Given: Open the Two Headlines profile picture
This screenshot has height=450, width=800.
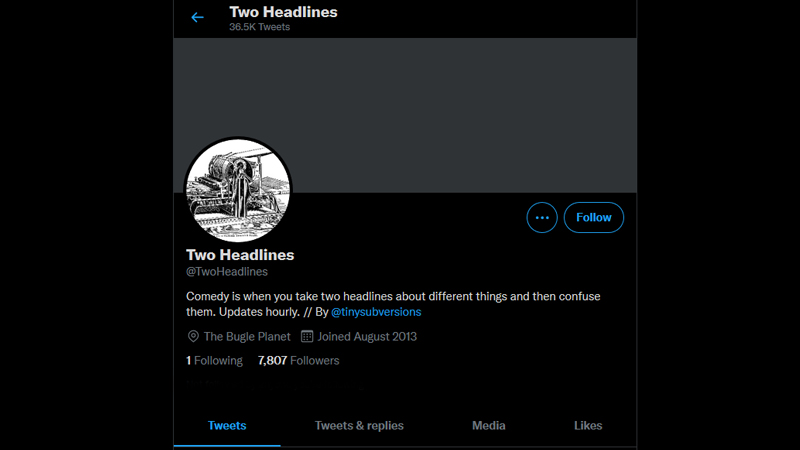Looking at the screenshot, I should [x=238, y=190].
